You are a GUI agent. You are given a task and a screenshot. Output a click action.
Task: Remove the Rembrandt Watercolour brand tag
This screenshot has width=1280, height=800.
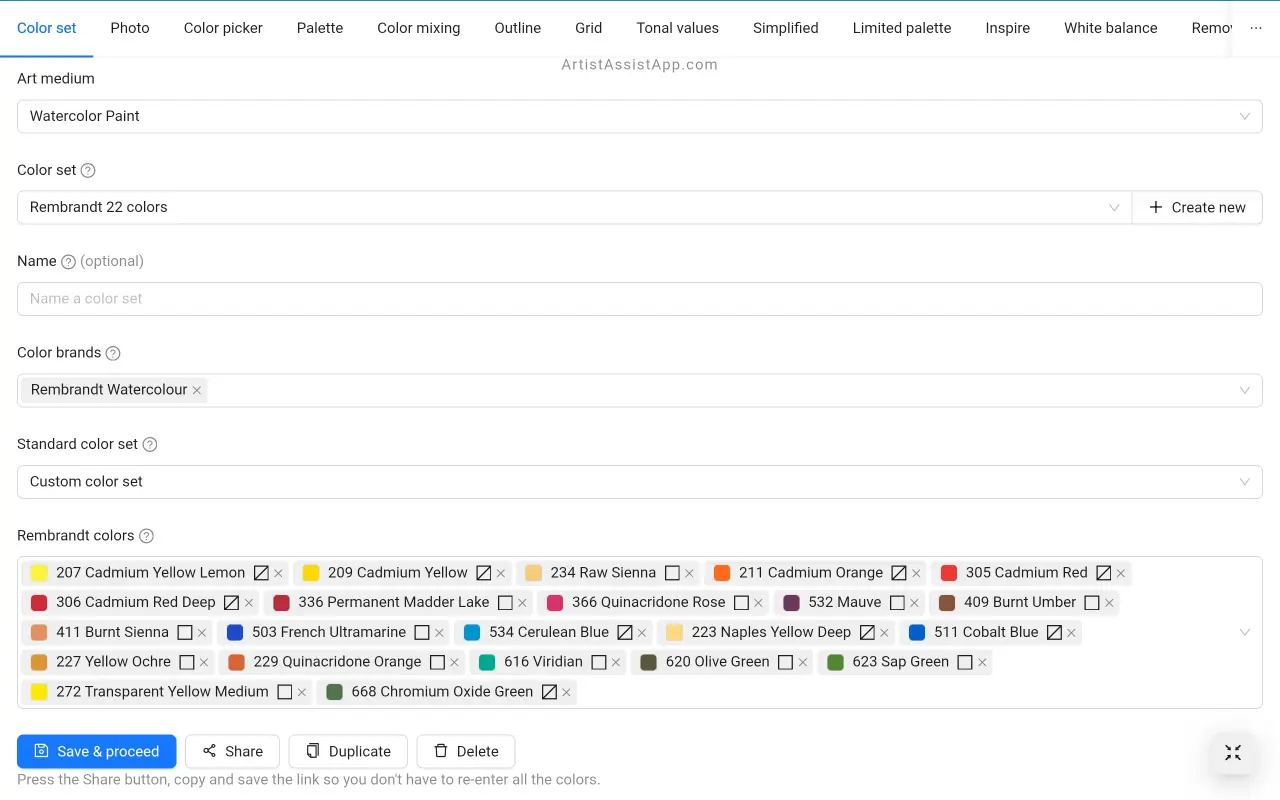point(197,390)
